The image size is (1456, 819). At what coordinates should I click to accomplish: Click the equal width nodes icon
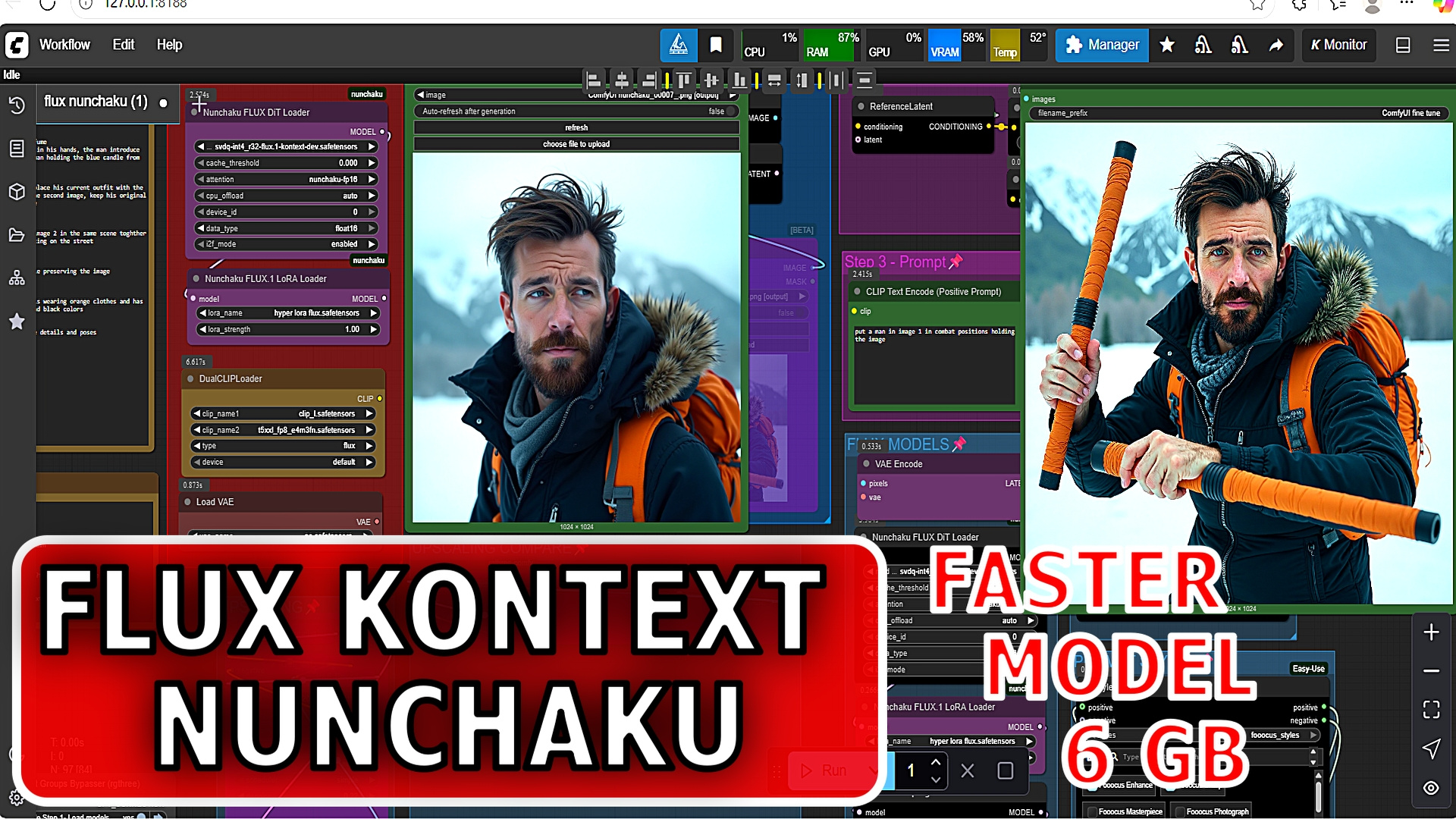click(x=774, y=80)
